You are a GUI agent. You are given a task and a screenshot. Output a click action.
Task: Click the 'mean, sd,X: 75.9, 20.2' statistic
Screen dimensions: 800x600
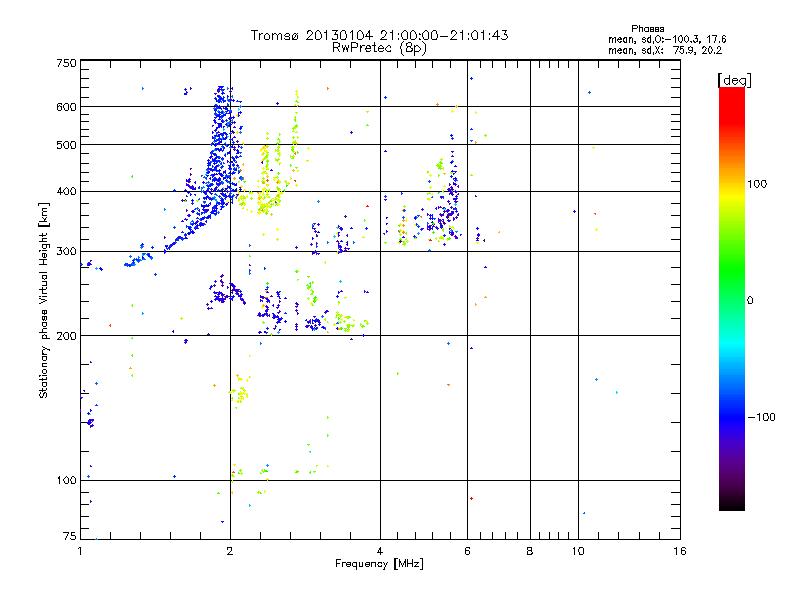tap(665, 50)
